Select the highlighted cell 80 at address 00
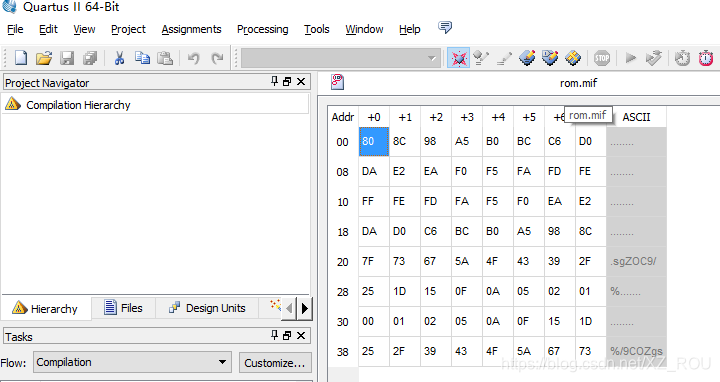The width and height of the screenshot is (720, 382). click(374, 141)
